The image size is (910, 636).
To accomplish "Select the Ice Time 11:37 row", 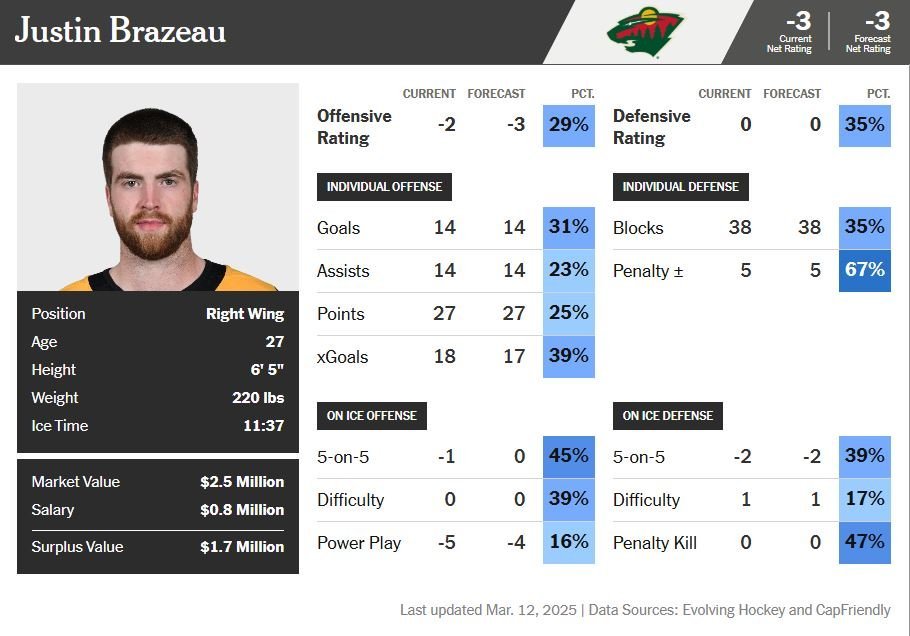I will (x=158, y=426).
